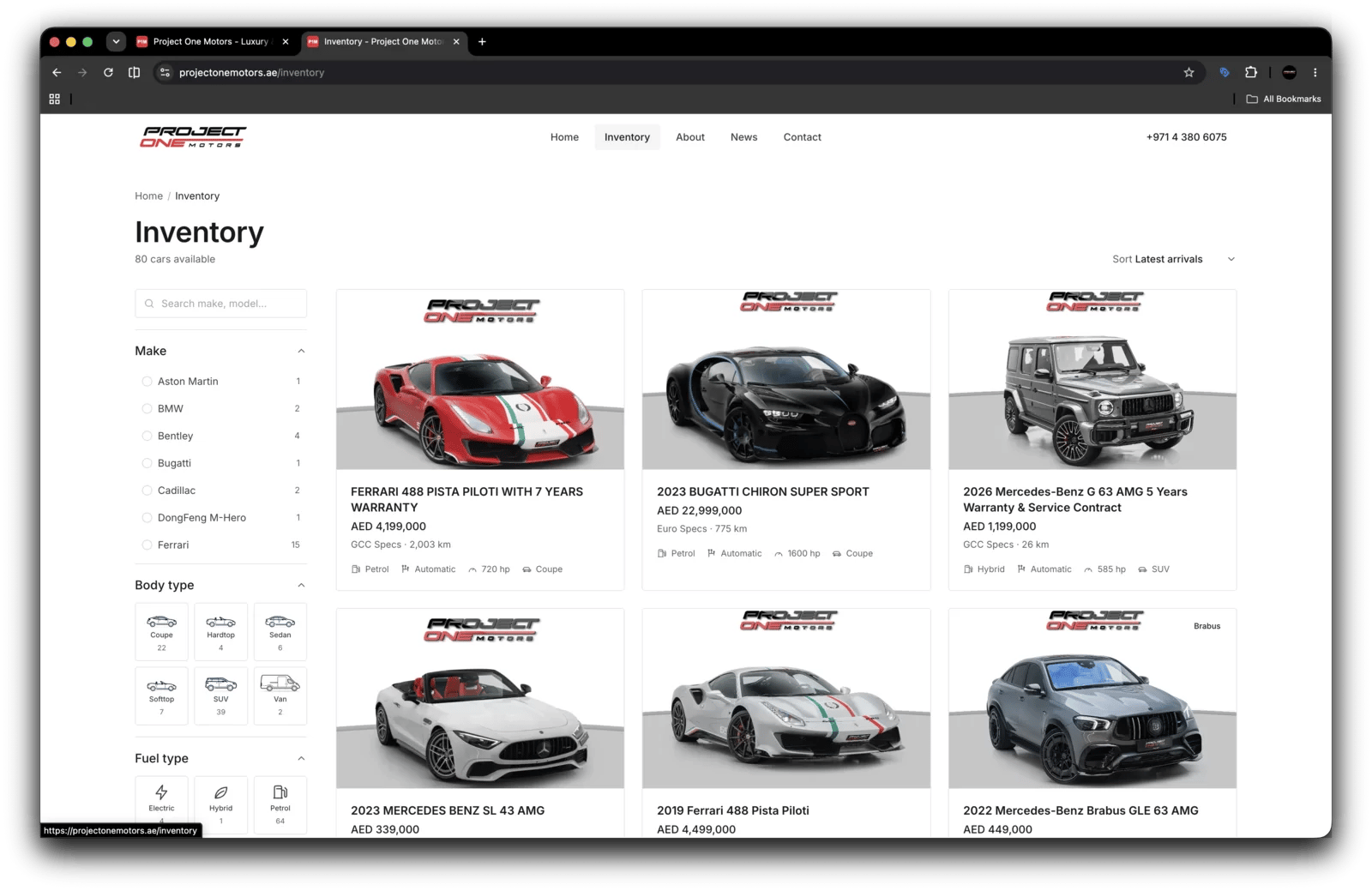The image size is (1372, 891).
Task: Open a new tab with plus icon
Action: (482, 41)
